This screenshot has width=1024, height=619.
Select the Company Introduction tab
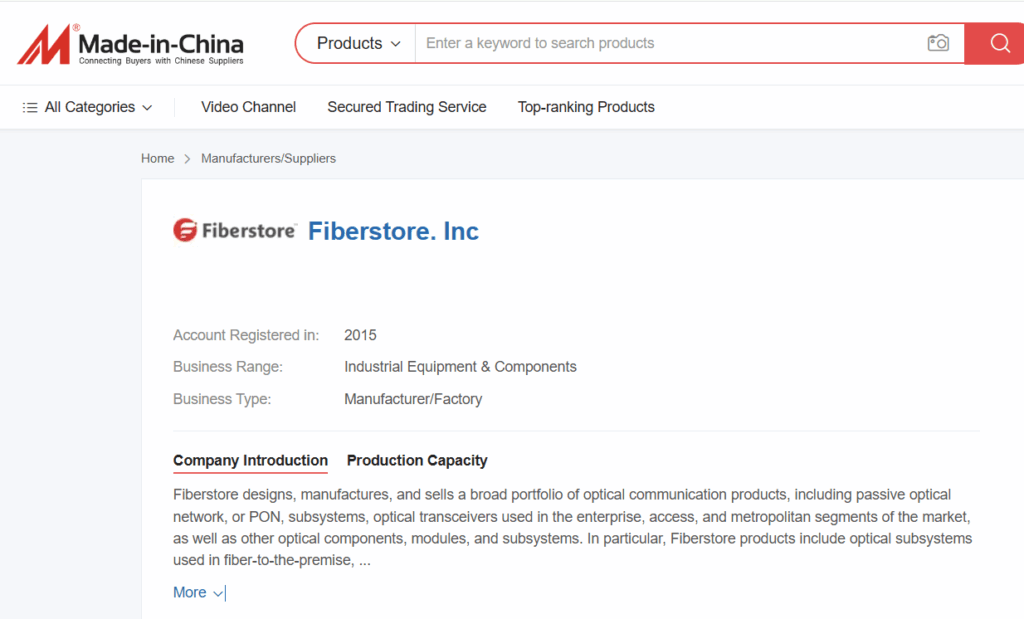coord(250,460)
